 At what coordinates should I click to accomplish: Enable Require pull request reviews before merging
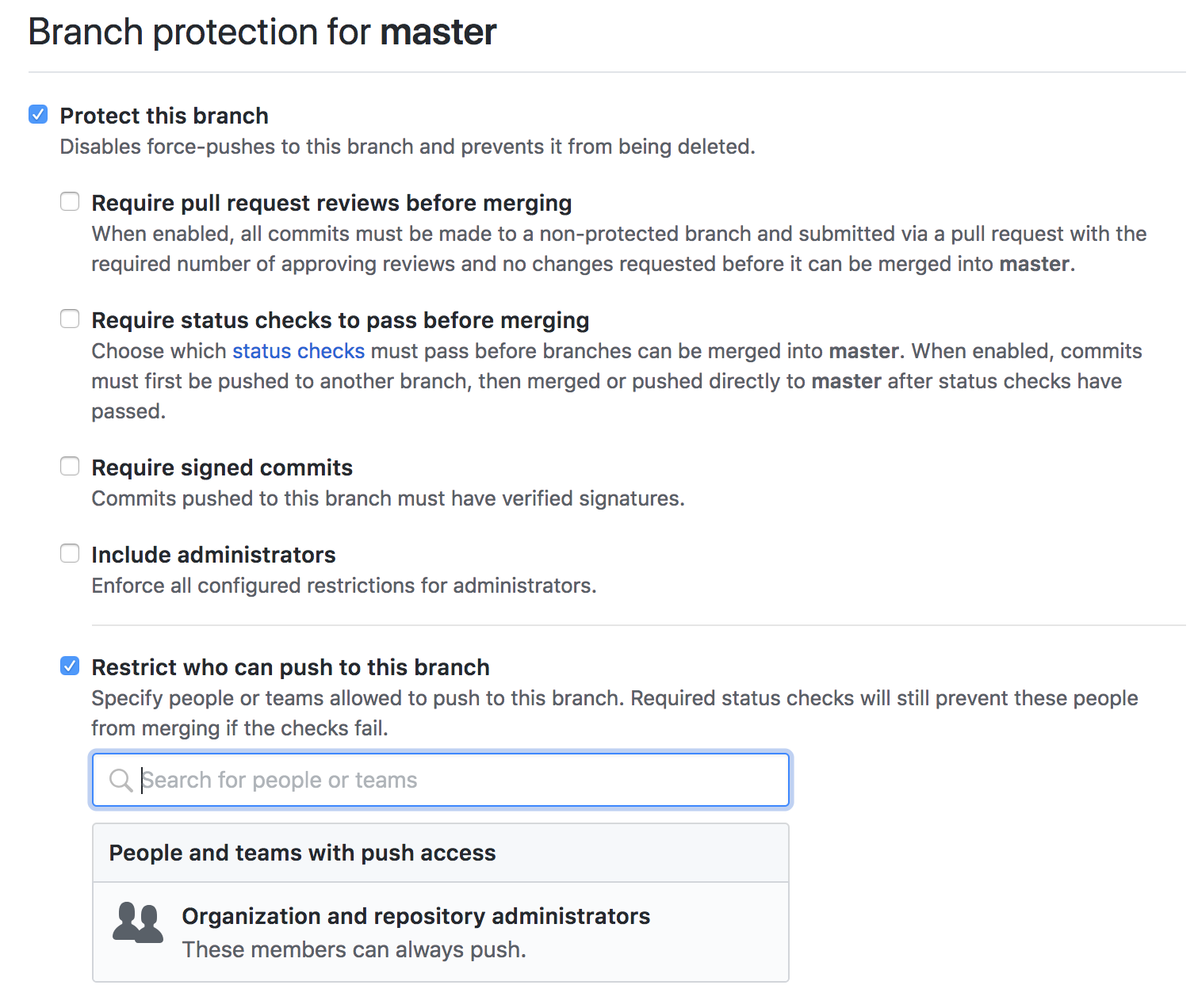pyautogui.click(x=70, y=201)
